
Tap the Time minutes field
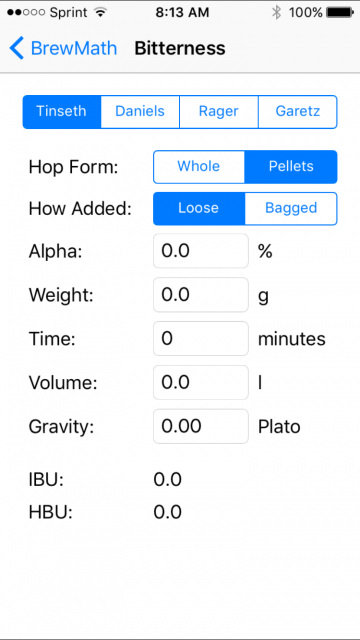(x=201, y=338)
